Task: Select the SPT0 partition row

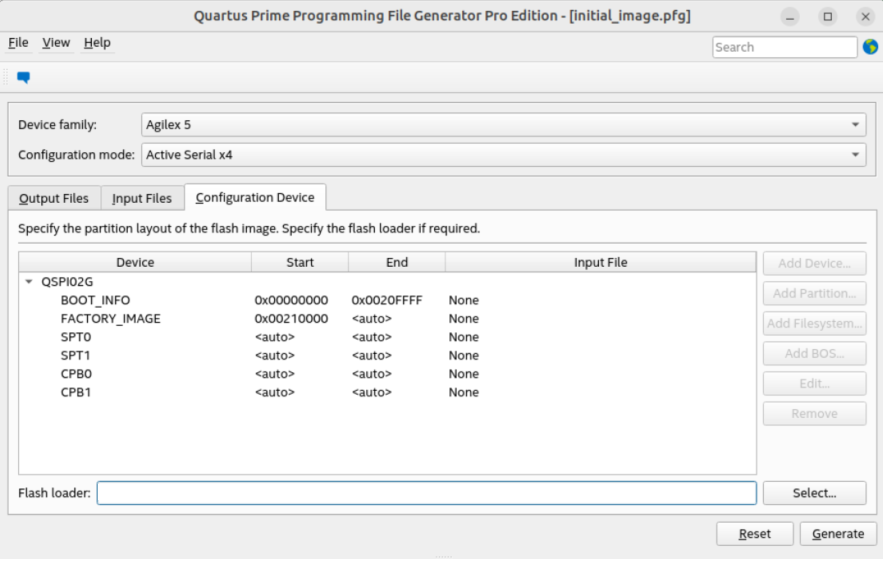Action: 75,337
